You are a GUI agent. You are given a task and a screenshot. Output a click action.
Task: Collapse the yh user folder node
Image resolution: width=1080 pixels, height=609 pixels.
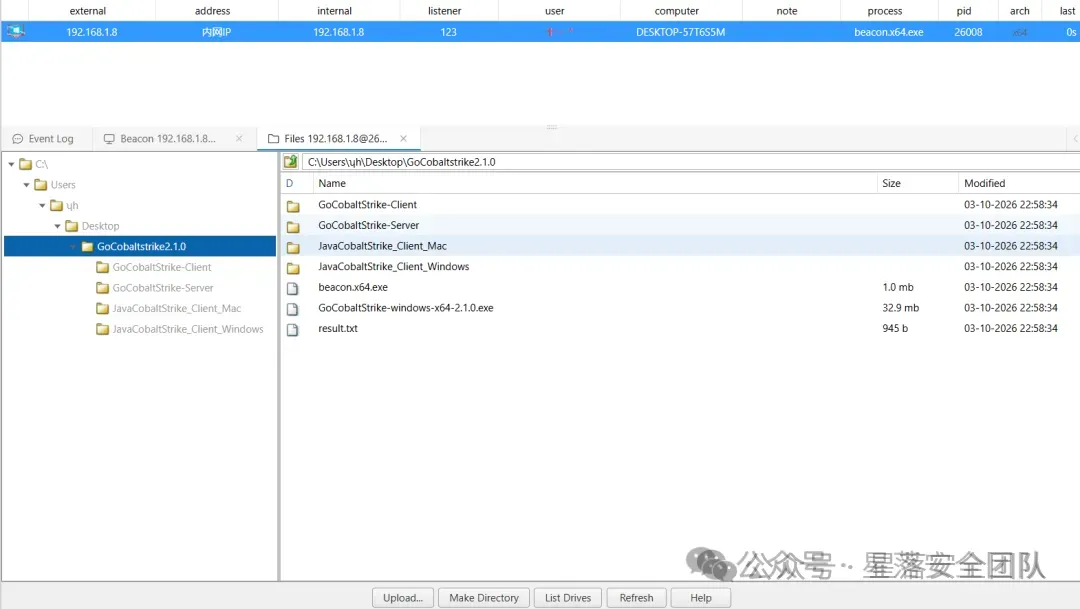pyautogui.click(x=42, y=205)
